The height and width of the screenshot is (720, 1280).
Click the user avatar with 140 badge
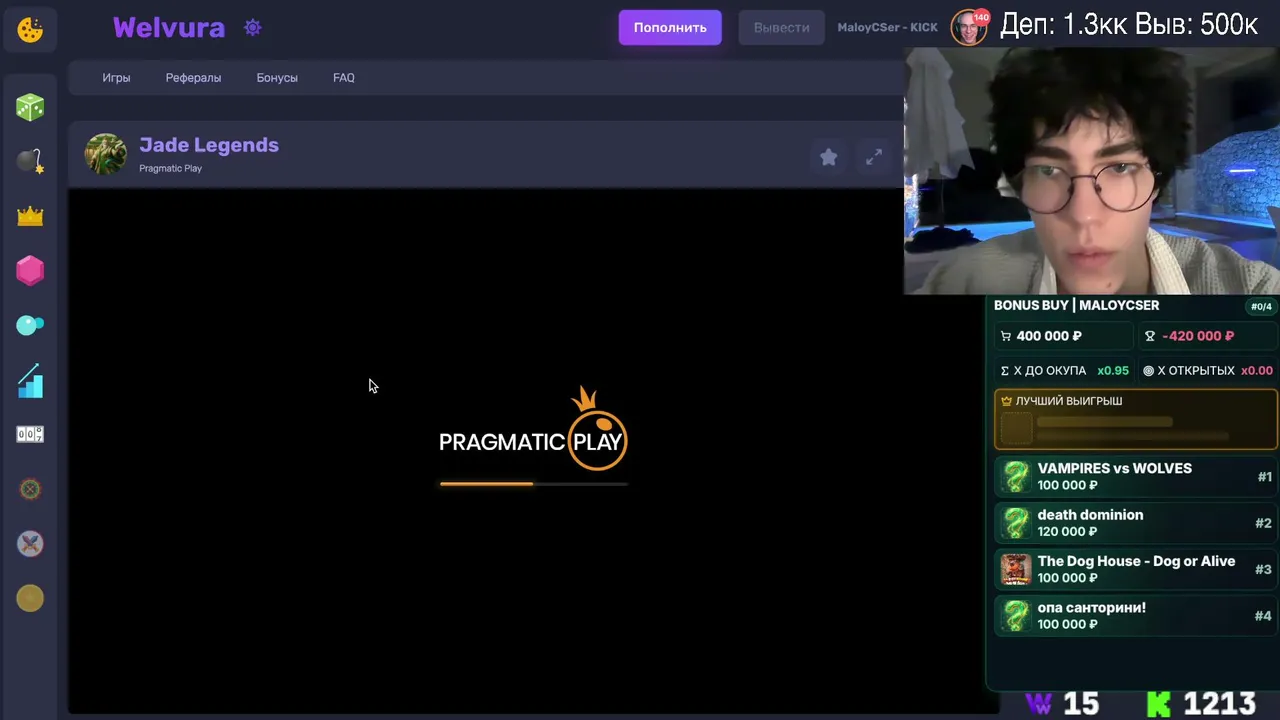968,28
